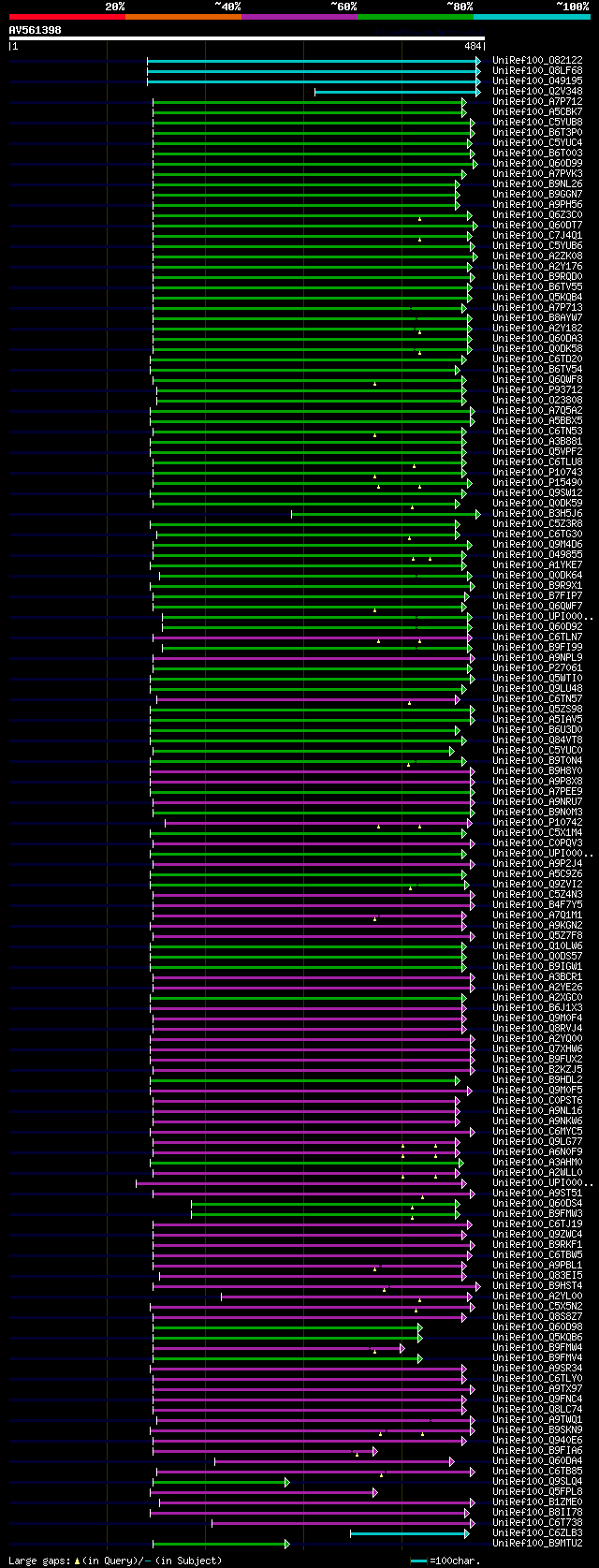Select the UniRef100_B9R9X1 label

point(537,585)
